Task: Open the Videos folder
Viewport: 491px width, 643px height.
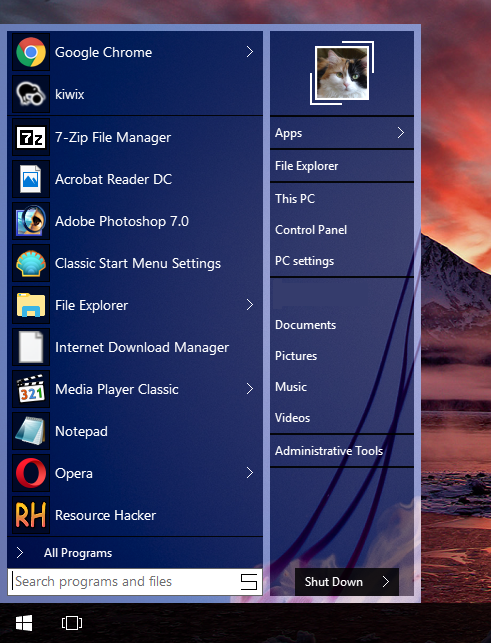Action: click(x=342, y=417)
